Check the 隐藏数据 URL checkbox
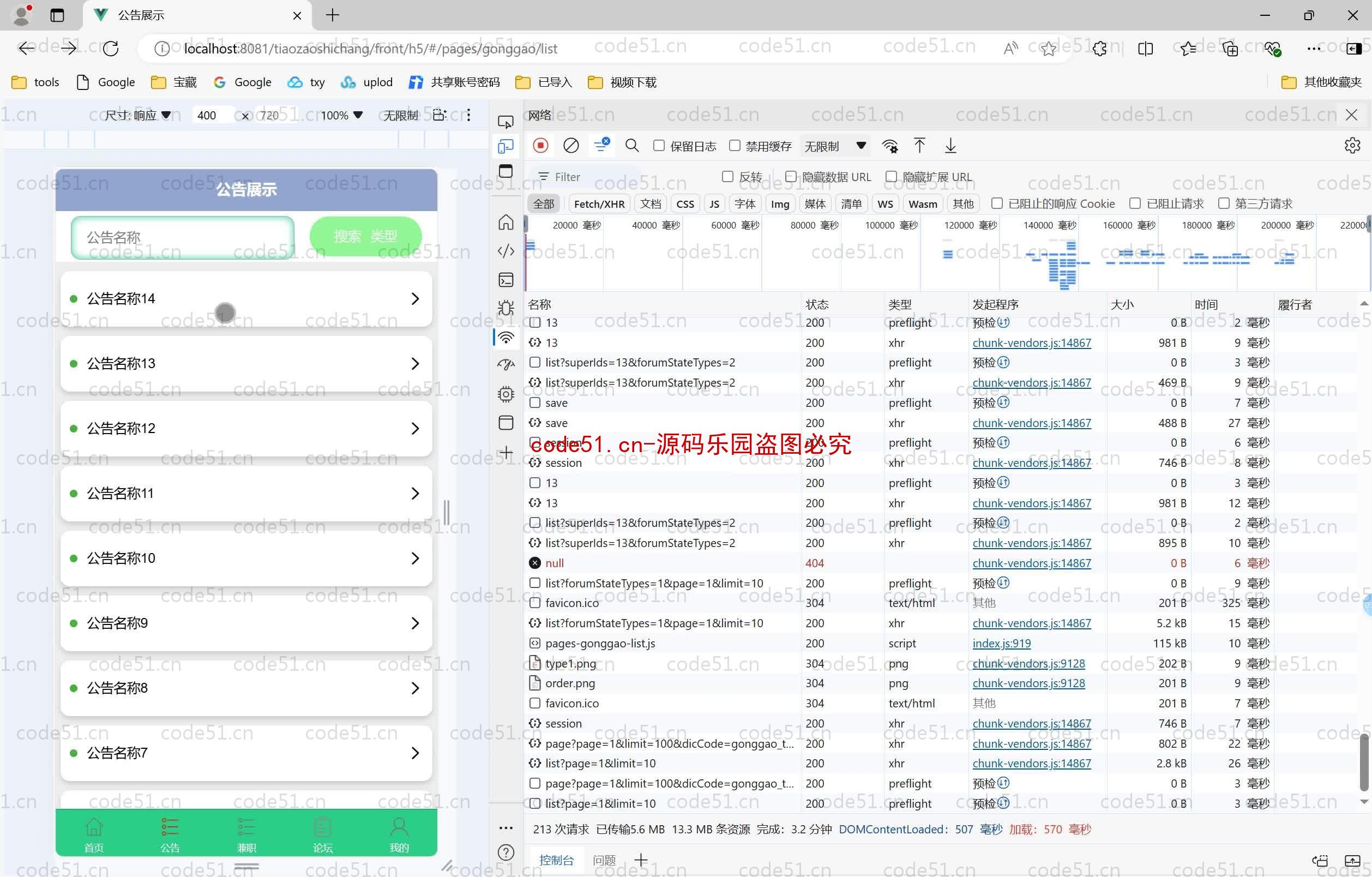Image resolution: width=1372 pixels, height=877 pixels. coord(791,177)
